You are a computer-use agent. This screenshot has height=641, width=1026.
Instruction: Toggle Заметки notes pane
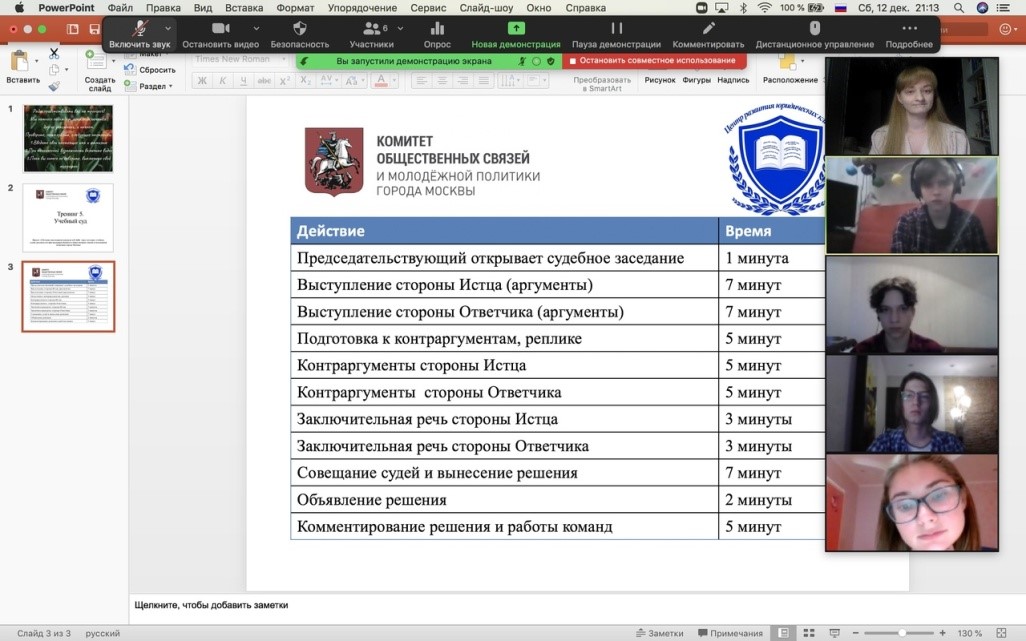pos(660,633)
